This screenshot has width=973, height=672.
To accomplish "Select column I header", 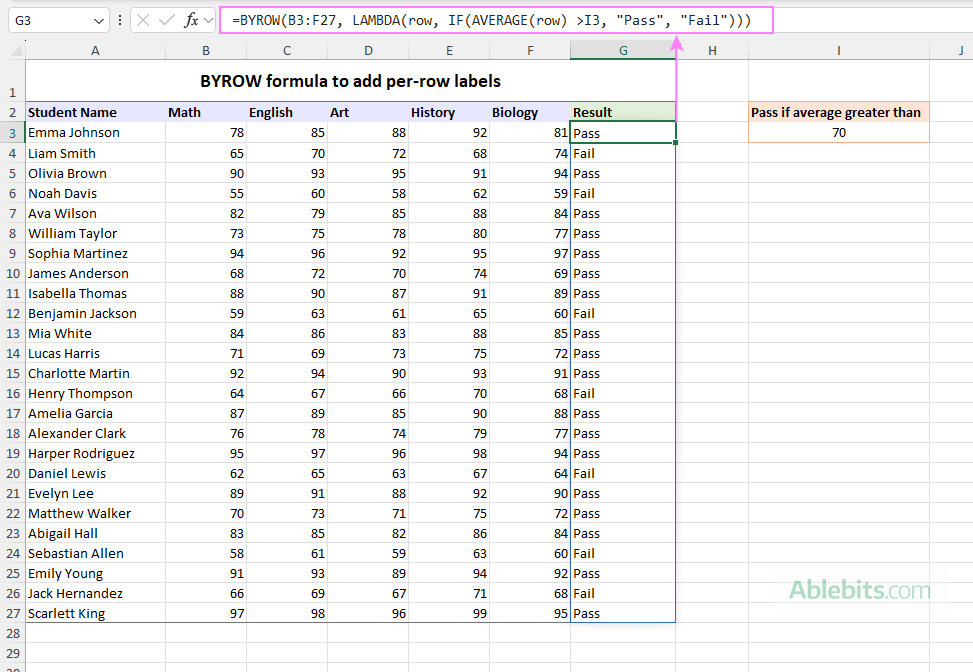I will coord(838,50).
